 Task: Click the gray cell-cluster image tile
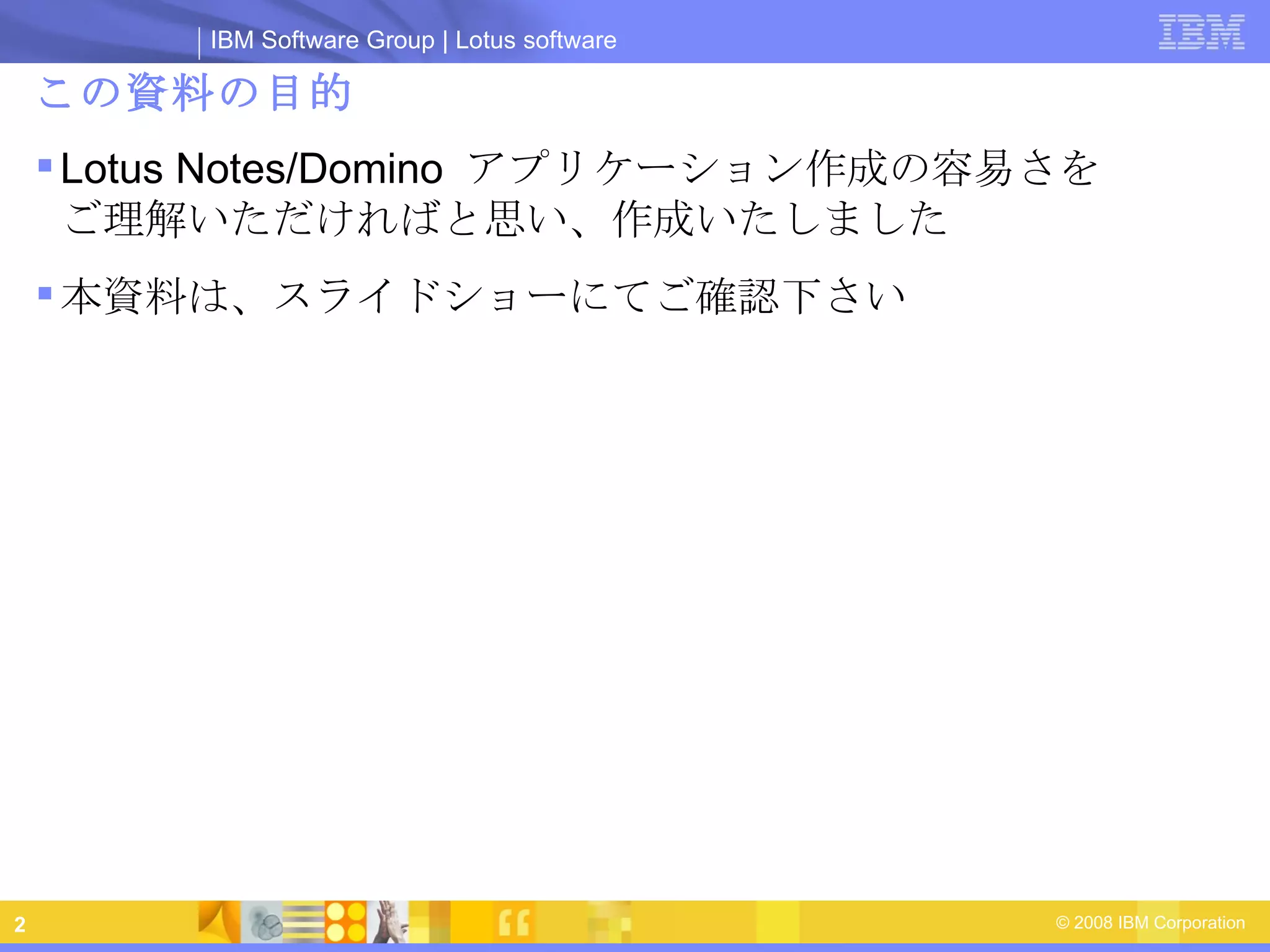(x=262, y=922)
